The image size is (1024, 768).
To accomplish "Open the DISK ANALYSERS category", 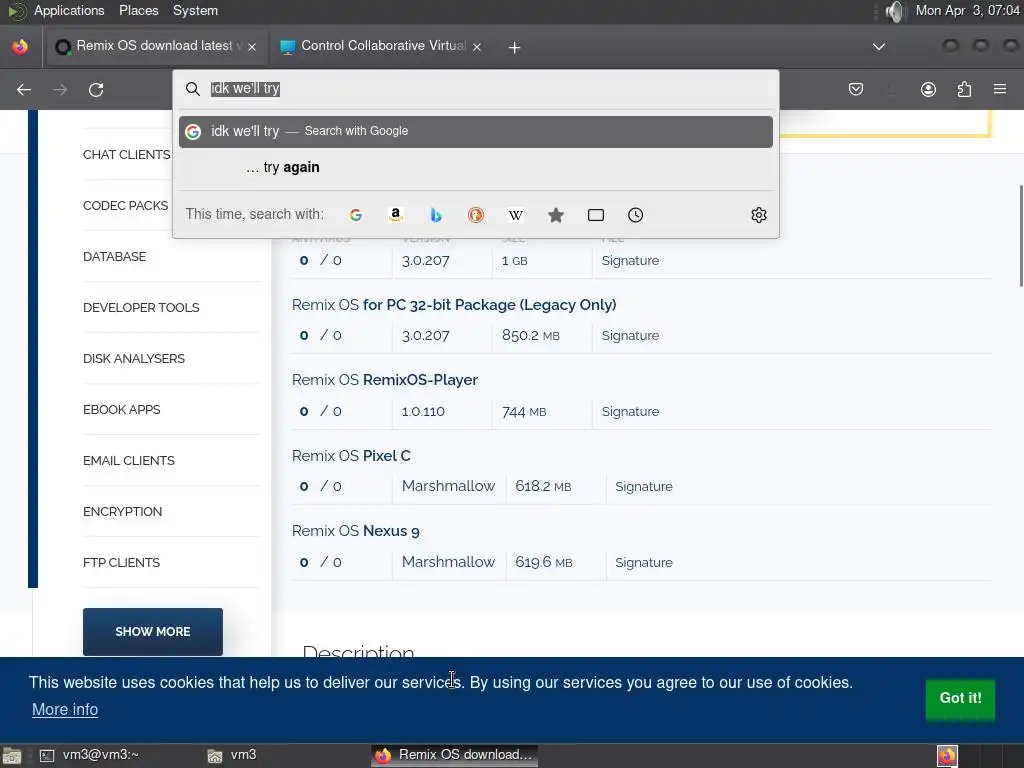I will tap(134, 359).
